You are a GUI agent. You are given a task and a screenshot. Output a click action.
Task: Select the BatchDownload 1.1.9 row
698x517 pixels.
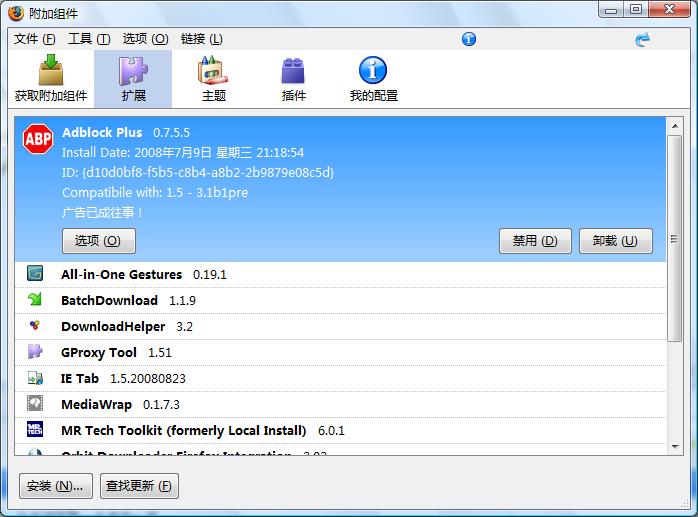point(341,301)
